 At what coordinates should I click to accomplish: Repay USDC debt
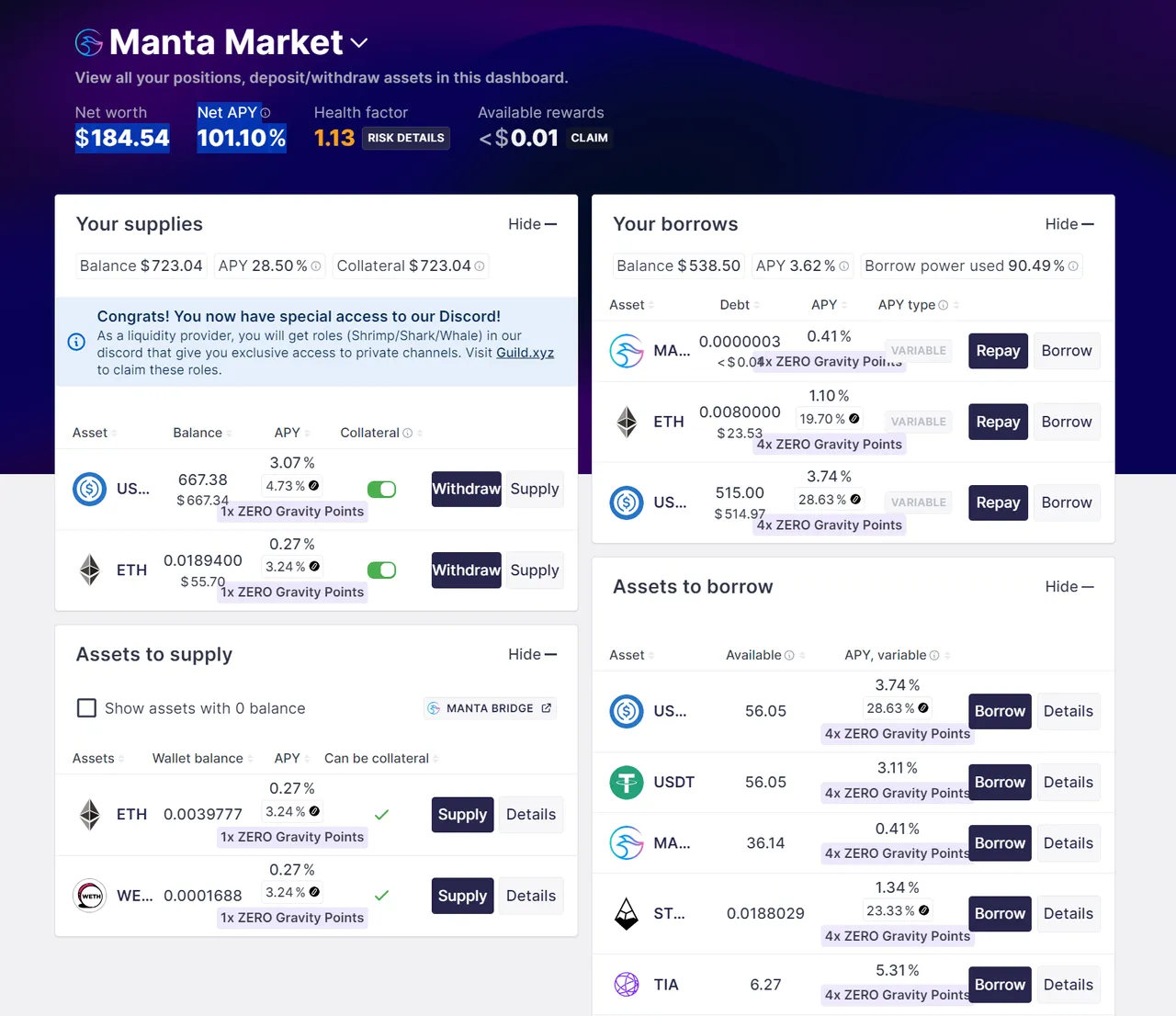[x=998, y=502]
